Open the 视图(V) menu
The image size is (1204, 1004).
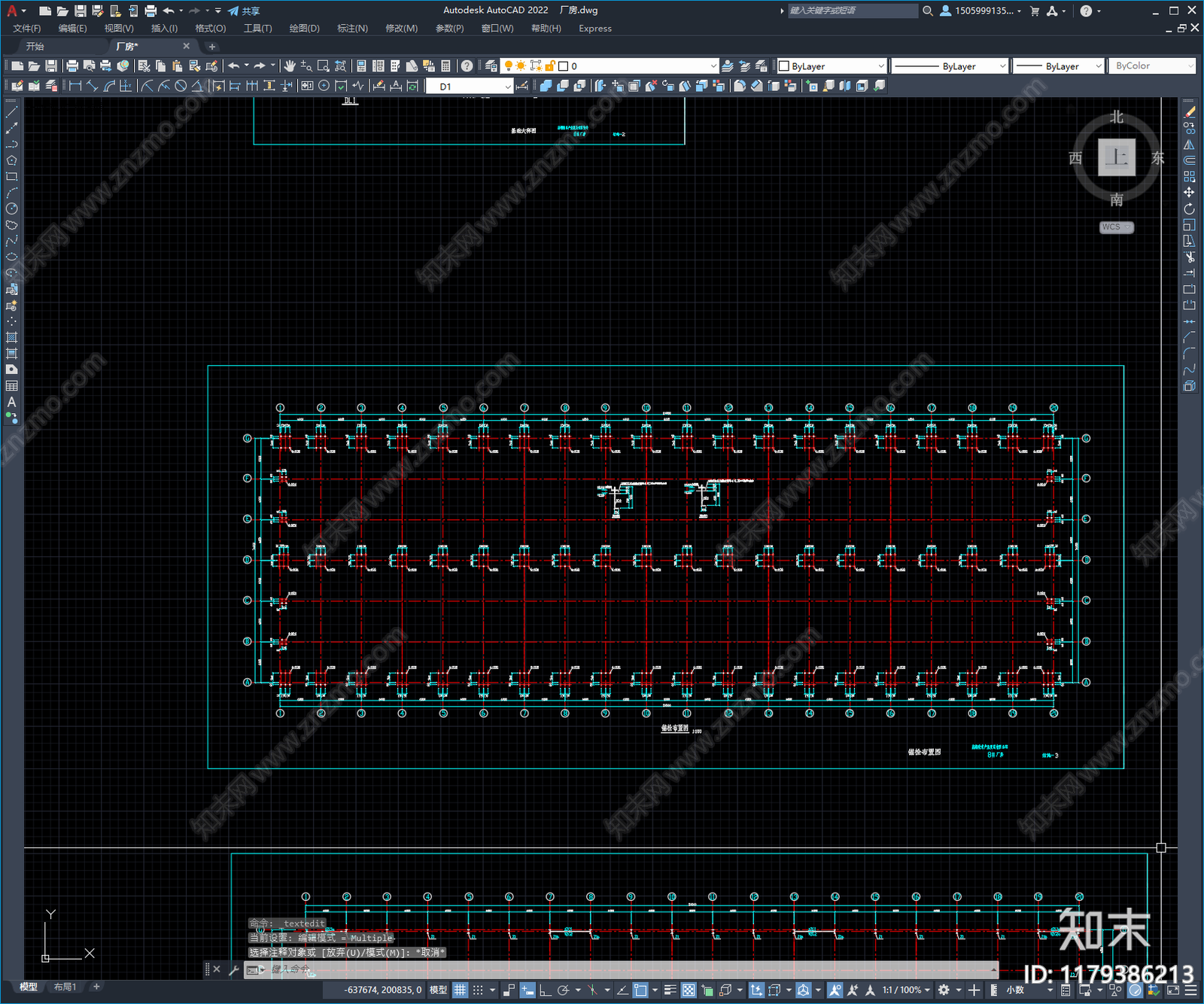[x=119, y=29]
